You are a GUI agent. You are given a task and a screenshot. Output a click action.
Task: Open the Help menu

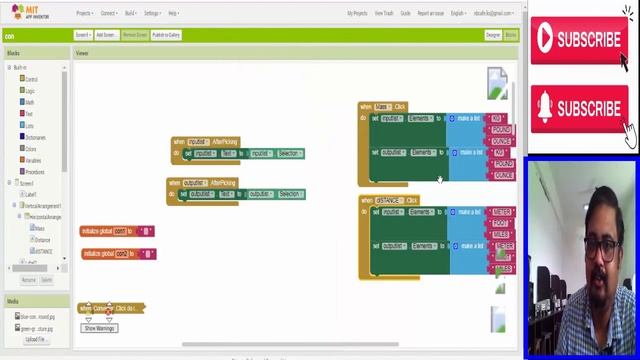tap(173, 13)
